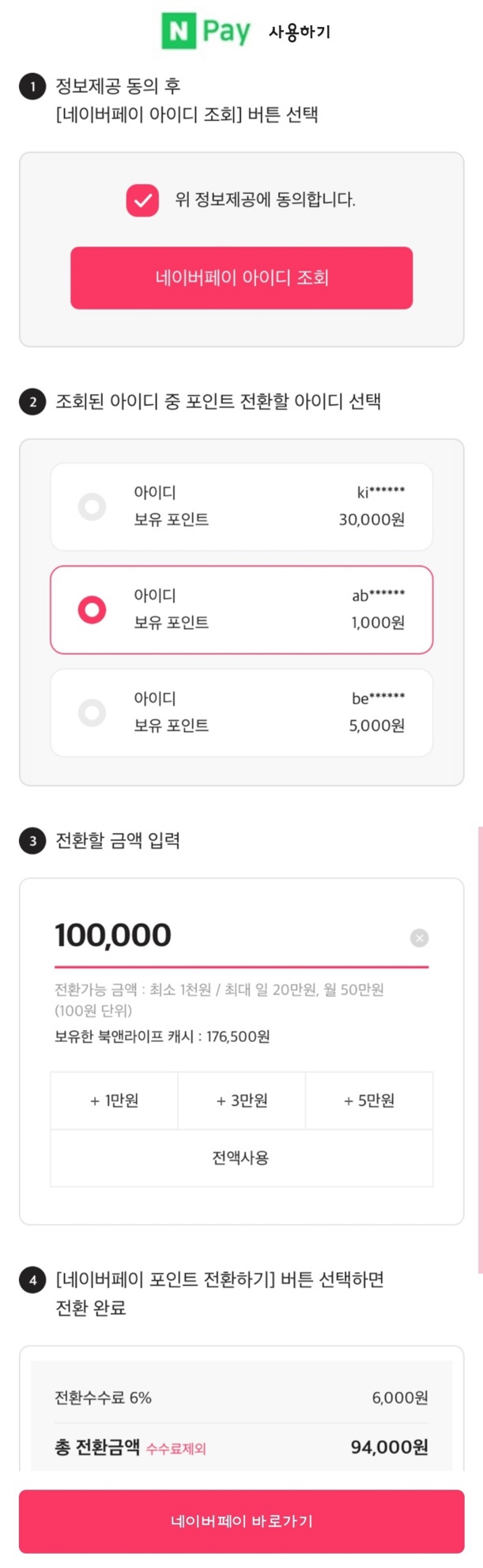Image resolution: width=483 pixels, height=1568 pixels.
Task: Click the step 4 number badge
Action: click(32, 1280)
